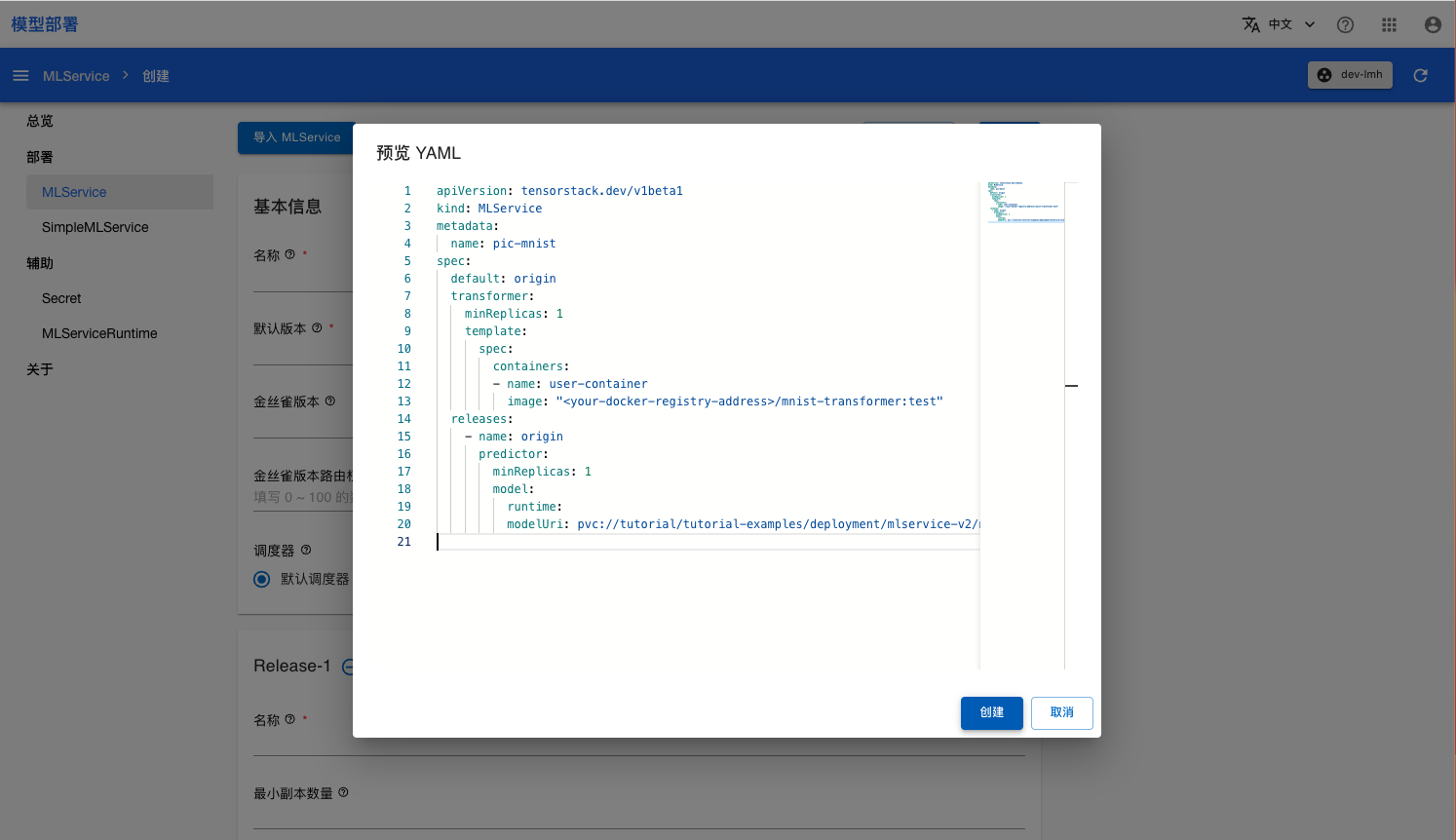Viewport: 1456px width, 840px height.
Task: Click the 创建 button in dialog
Action: pyautogui.click(x=992, y=713)
